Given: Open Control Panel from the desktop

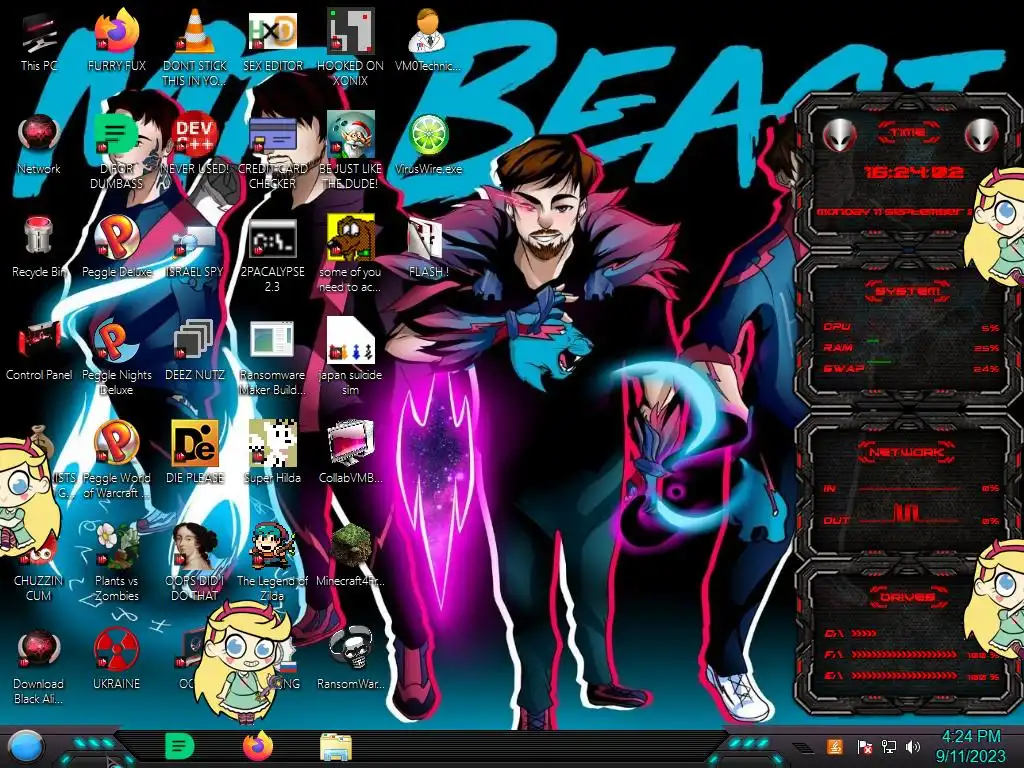Looking at the screenshot, I should tap(39, 351).
